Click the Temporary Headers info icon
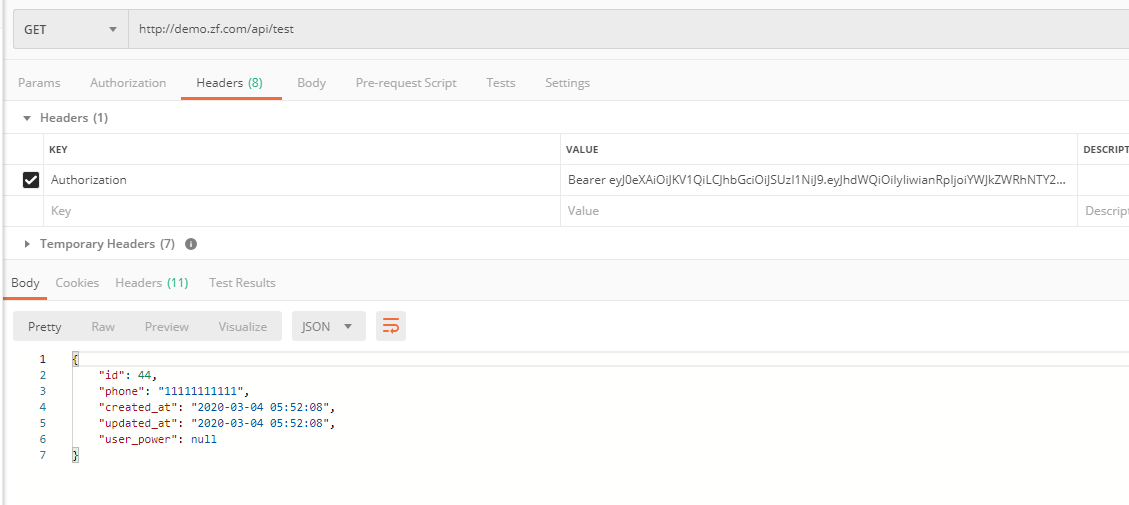The image size is (1129, 505). pyautogui.click(x=191, y=244)
